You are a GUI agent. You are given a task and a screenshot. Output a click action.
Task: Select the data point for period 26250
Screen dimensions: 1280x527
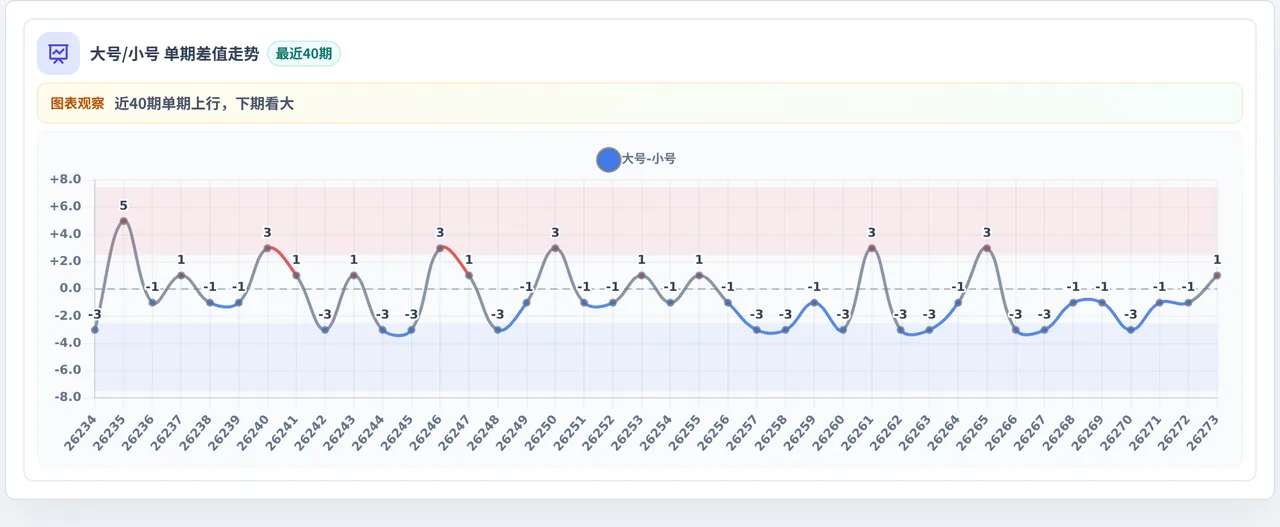tap(555, 248)
